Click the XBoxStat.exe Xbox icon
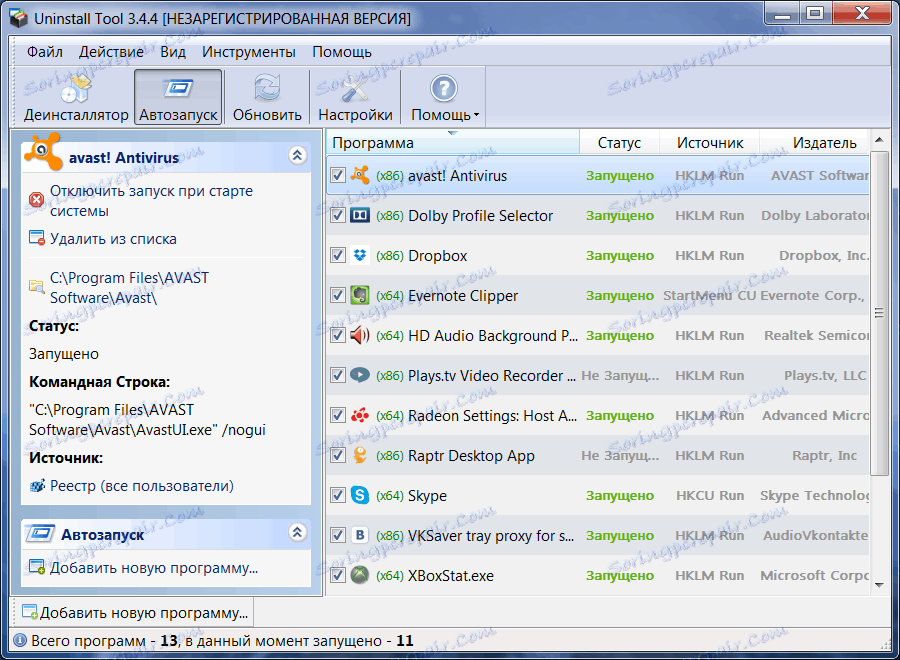This screenshot has width=900, height=660. [x=360, y=575]
